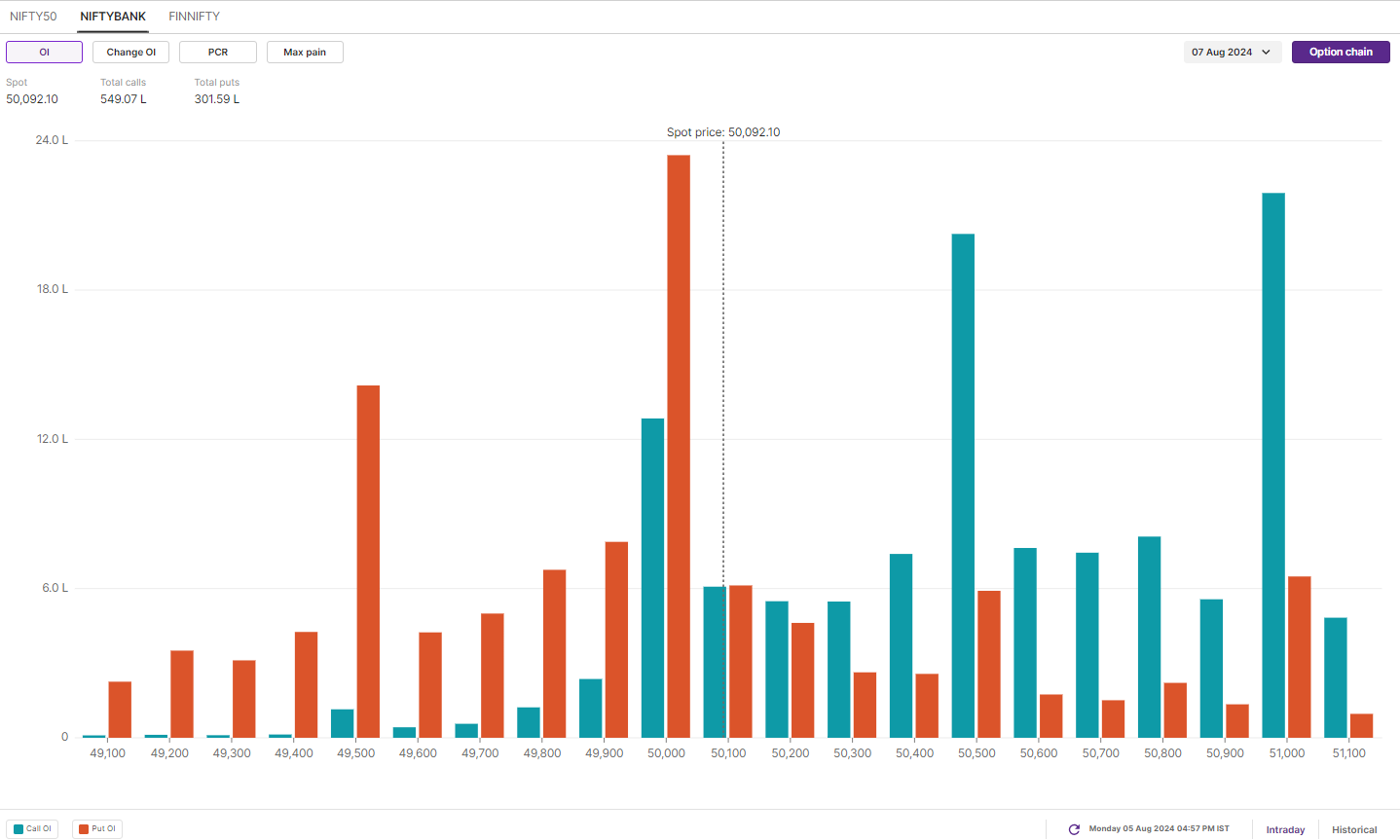
Task: Select the NIFTYBANK tab
Action: point(113,17)
